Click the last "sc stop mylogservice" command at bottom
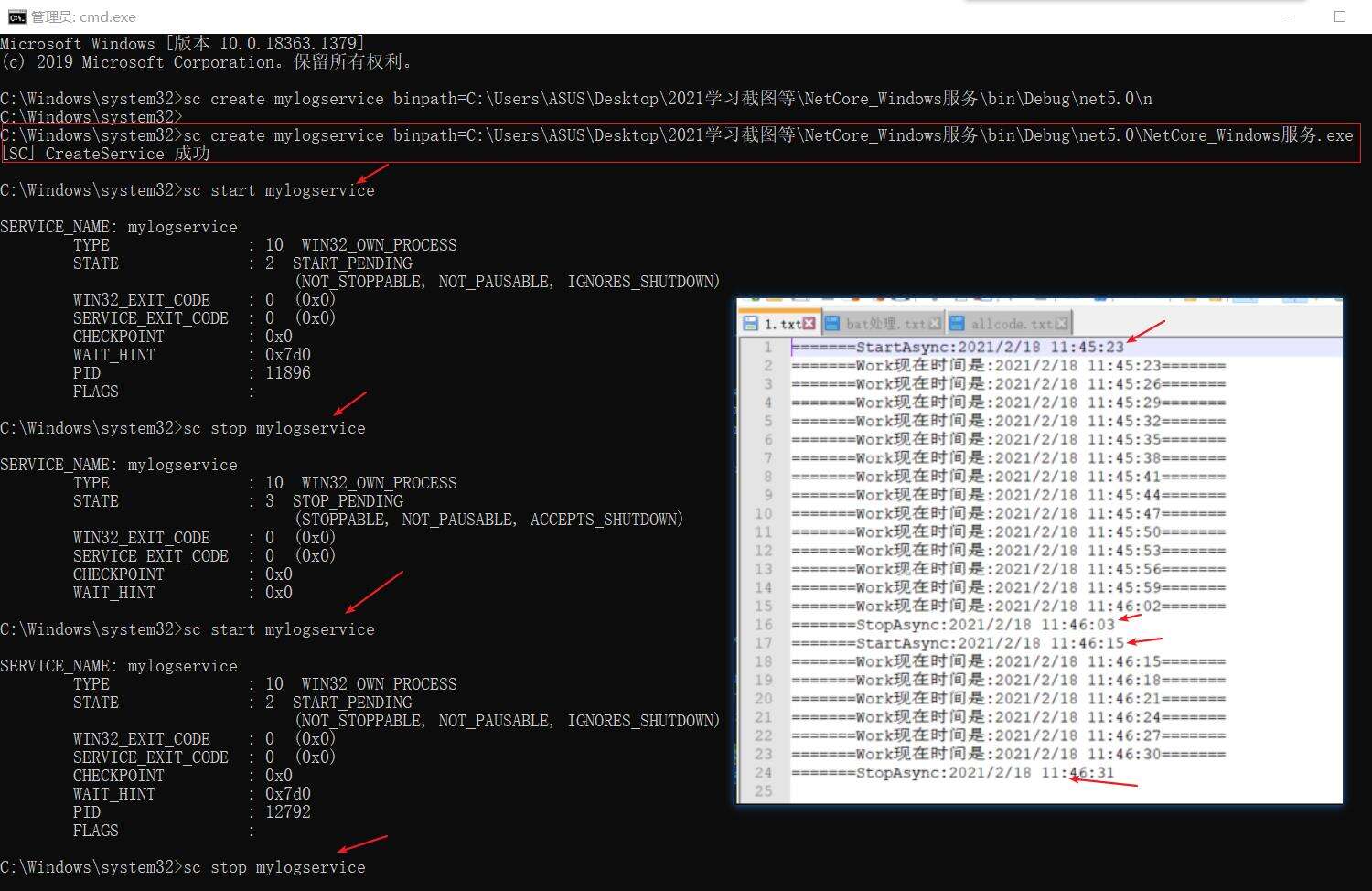This screenshot has width=1372, height=891. (x=274, y=867)
